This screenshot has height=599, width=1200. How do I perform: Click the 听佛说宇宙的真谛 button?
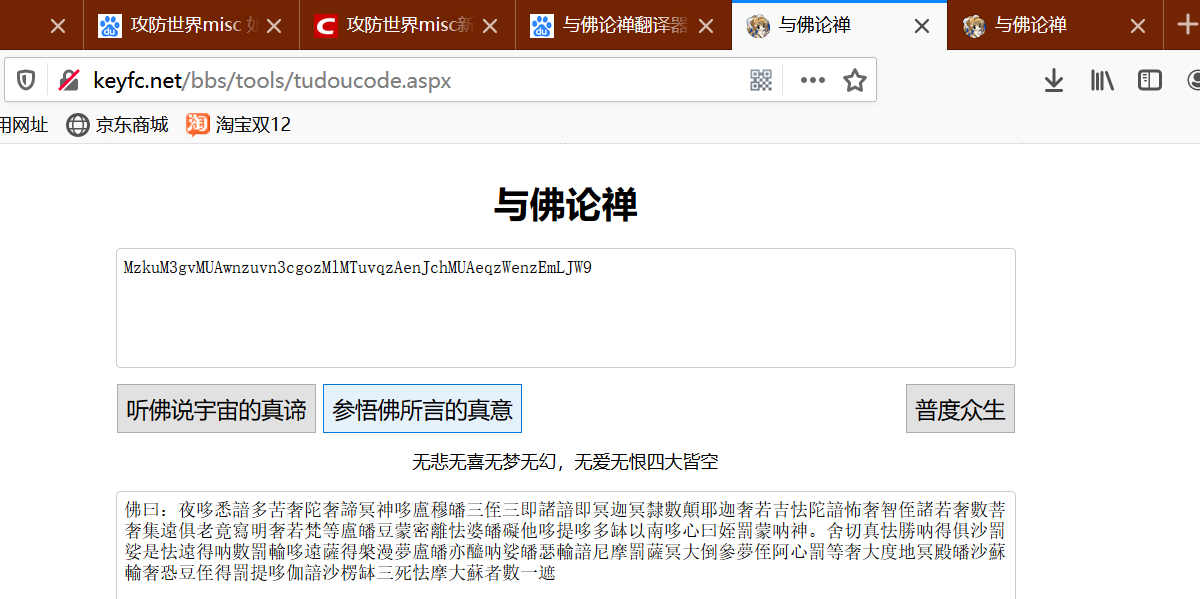pyautogui.click(x=216, y=409)
